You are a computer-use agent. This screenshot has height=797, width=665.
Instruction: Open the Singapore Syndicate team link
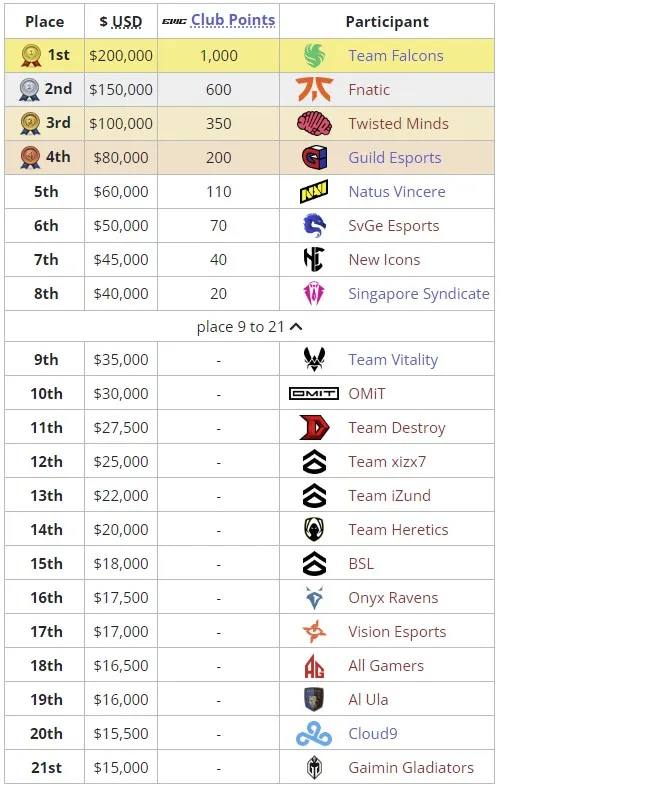pyautogui.click(x=419, y=294)
